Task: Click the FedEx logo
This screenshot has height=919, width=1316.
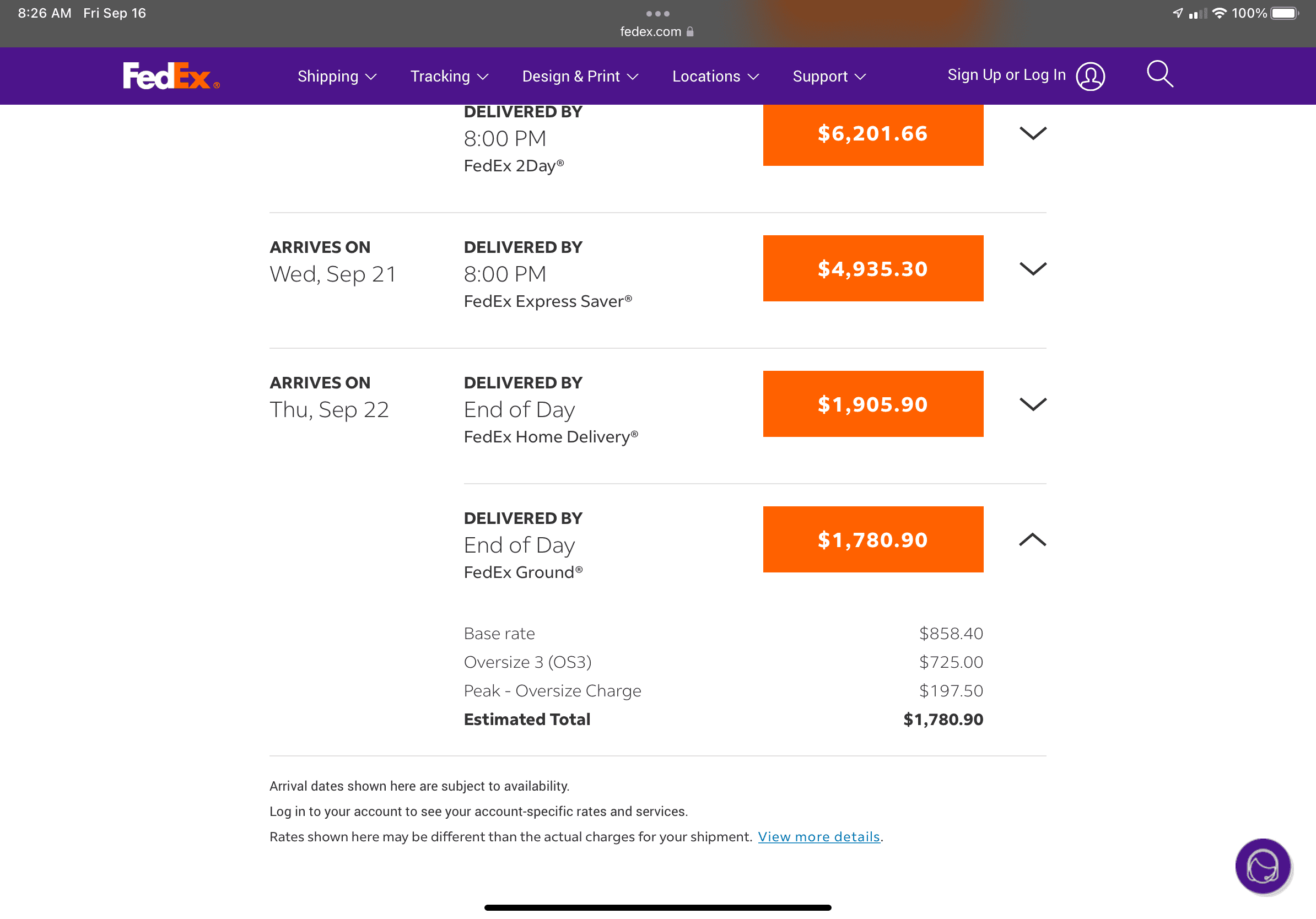Action: pos(171,75)
